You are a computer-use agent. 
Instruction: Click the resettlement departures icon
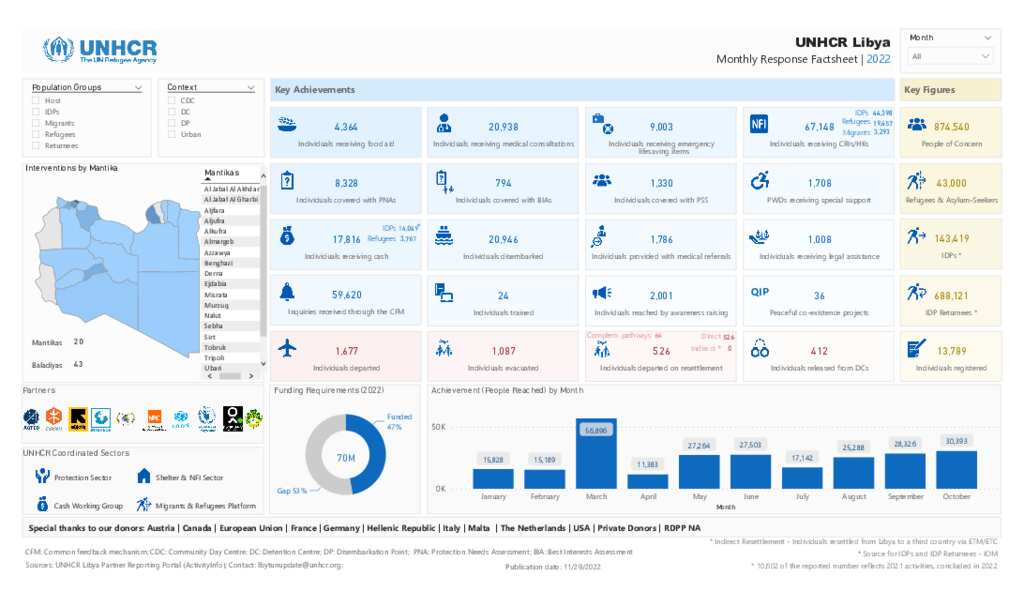(x=602, y=351)
